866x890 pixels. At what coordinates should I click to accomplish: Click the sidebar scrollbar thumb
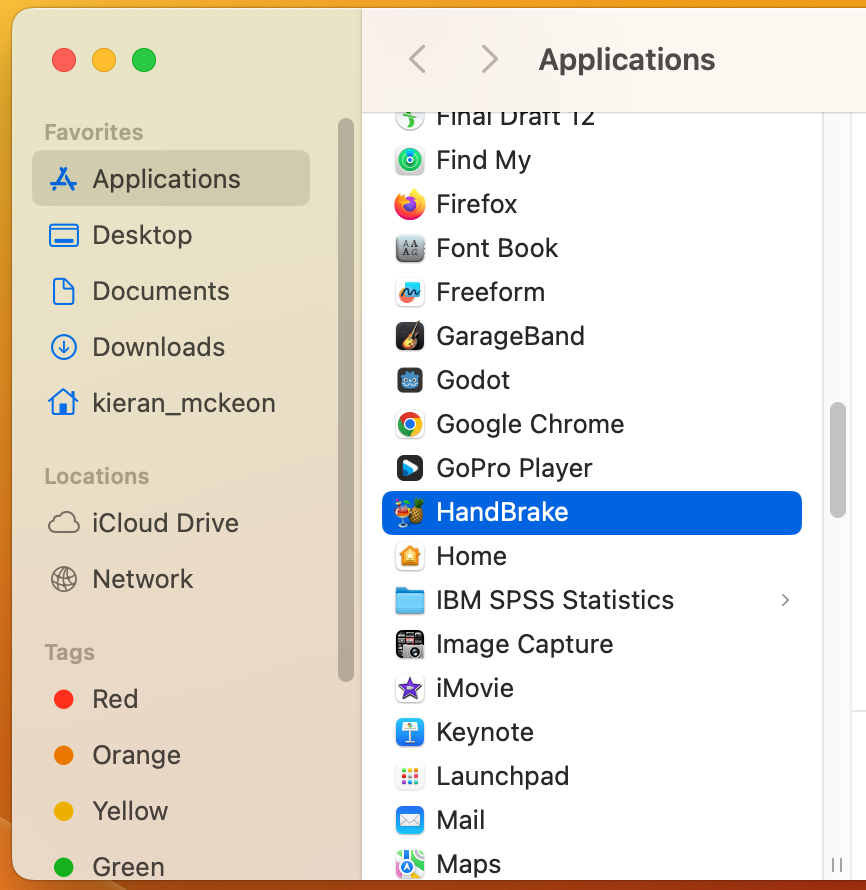(346, 400)
